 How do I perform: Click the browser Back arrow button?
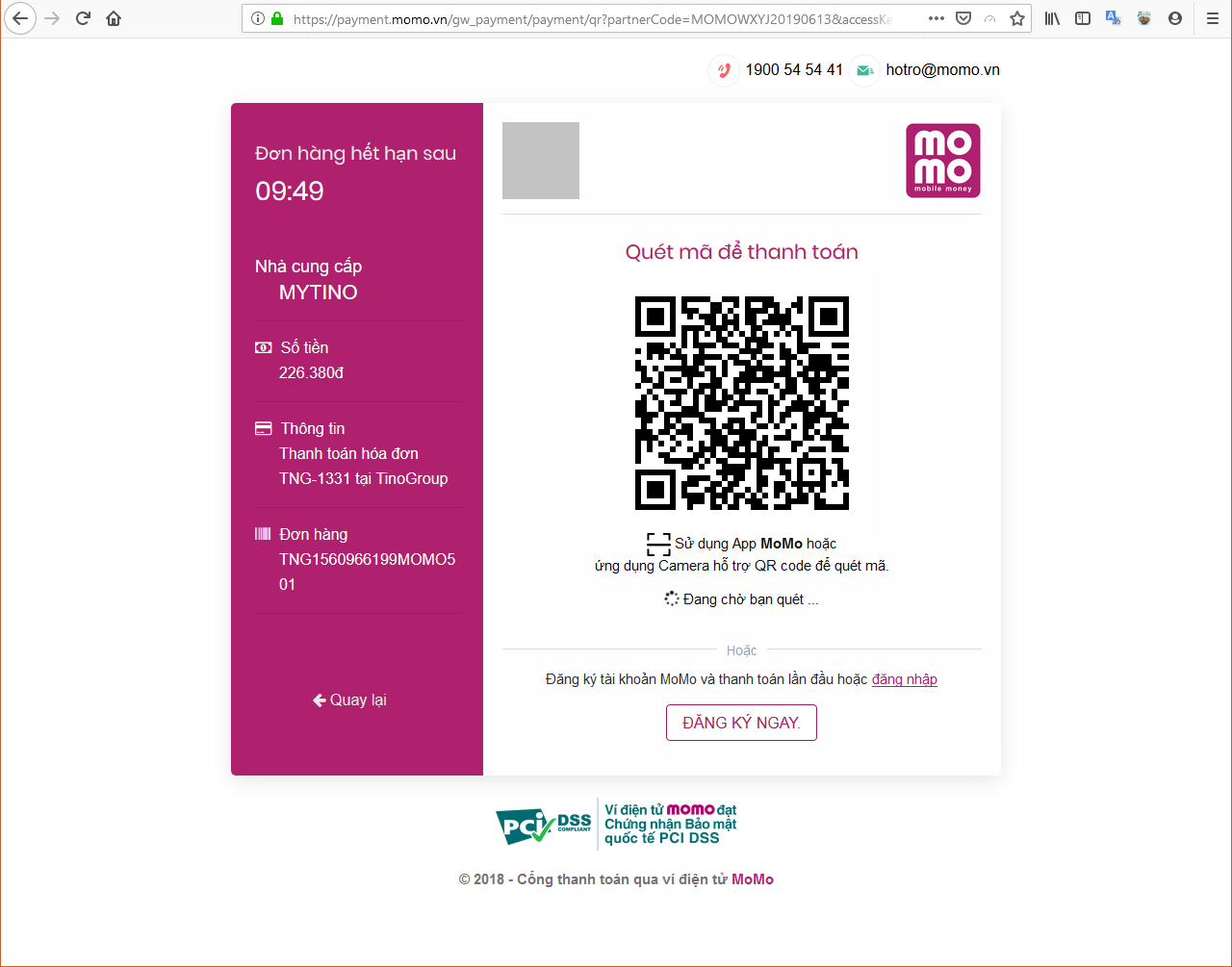(20, 18)
